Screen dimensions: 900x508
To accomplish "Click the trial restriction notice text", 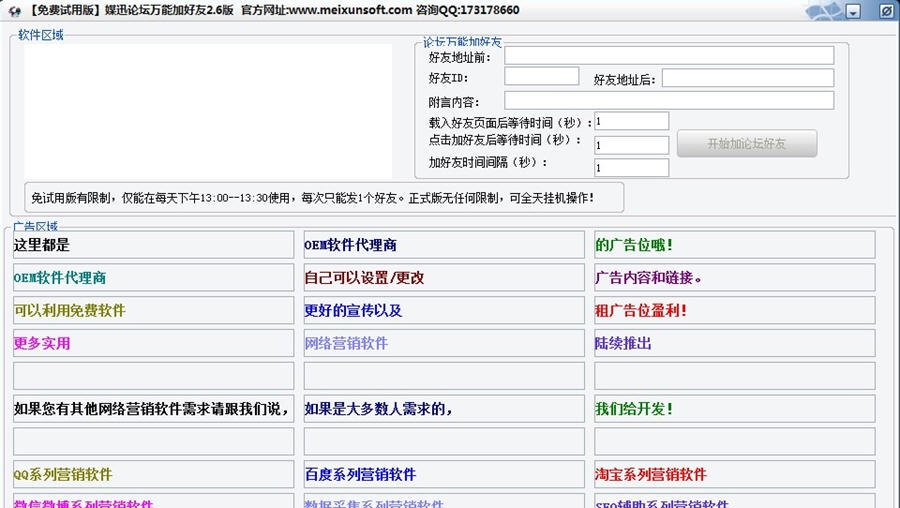I will 312,198.
